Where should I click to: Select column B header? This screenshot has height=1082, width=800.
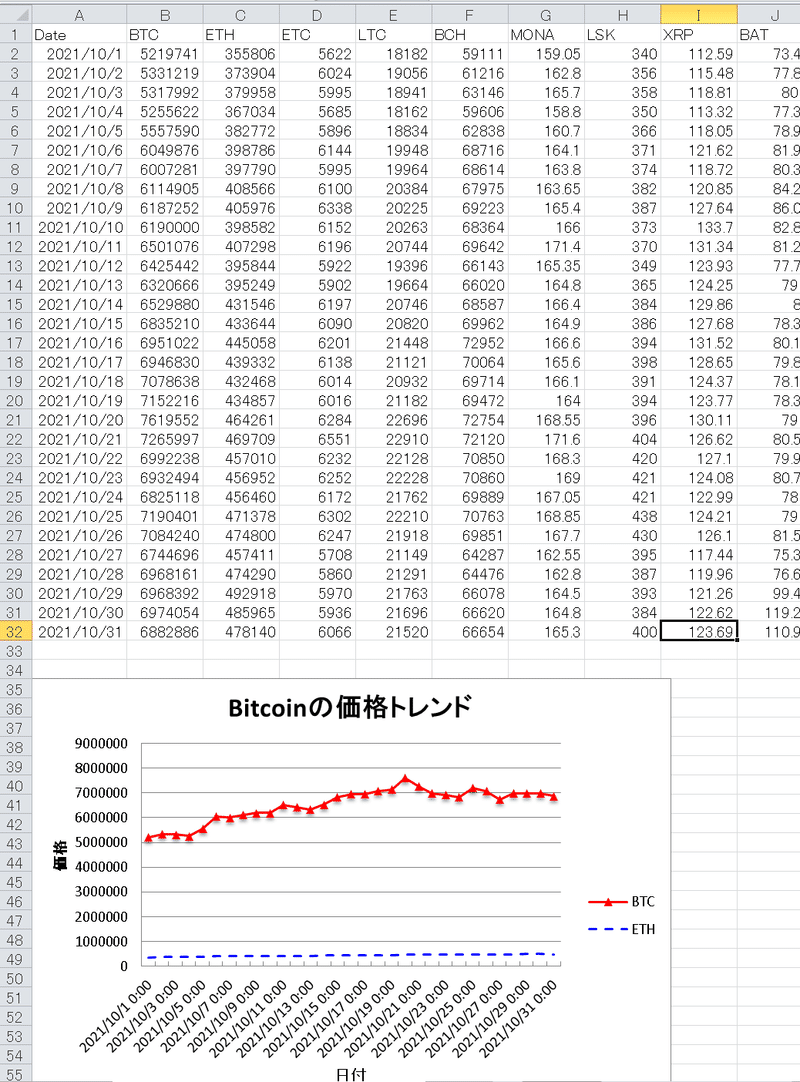[x=165, y=15]
